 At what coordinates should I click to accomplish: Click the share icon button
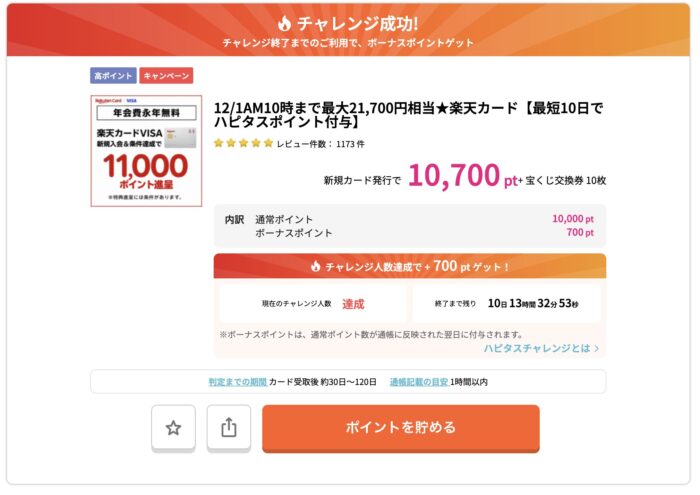(x=228, y=428)
